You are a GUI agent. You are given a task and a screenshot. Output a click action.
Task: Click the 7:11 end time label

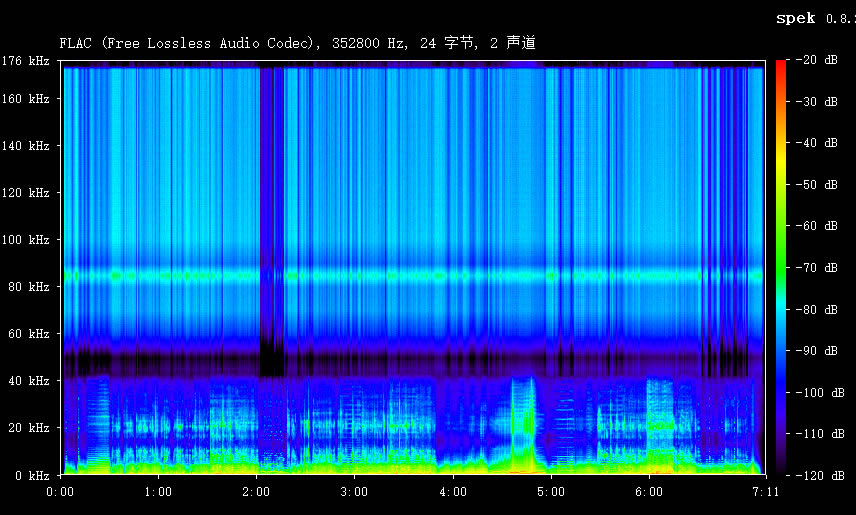765,492
